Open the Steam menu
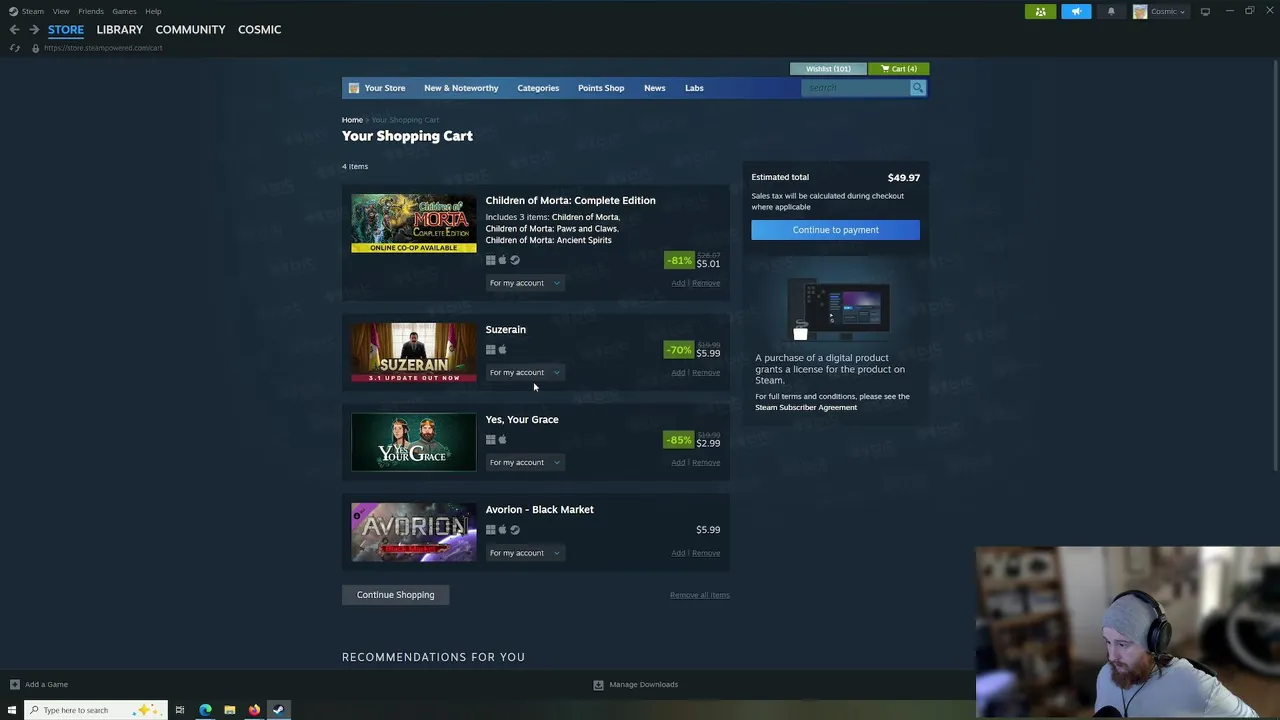Screen dimensions: 1280x720 [x=33, y=11]
